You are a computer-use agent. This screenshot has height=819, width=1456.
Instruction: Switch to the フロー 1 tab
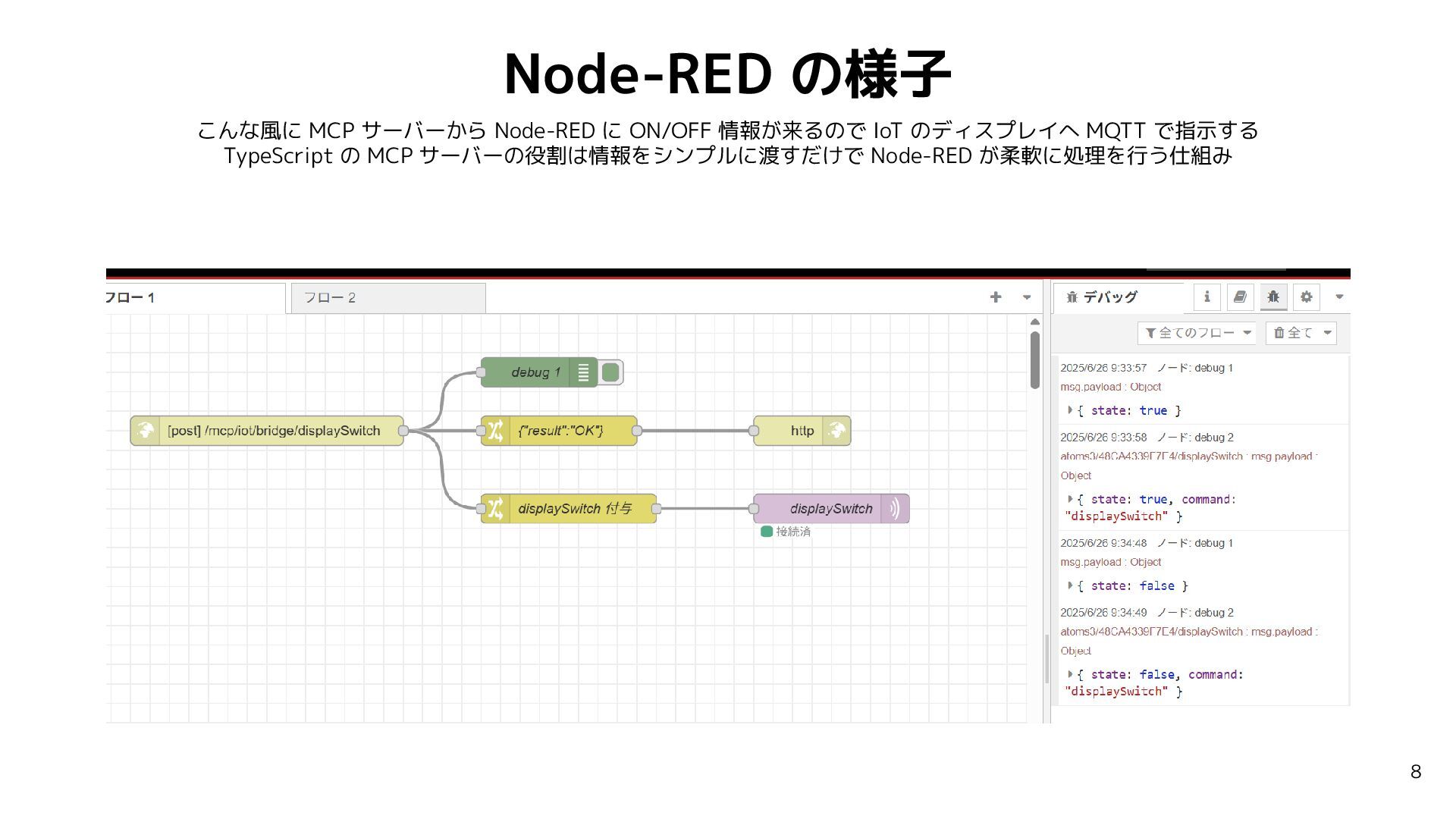[x=195, y=298]
